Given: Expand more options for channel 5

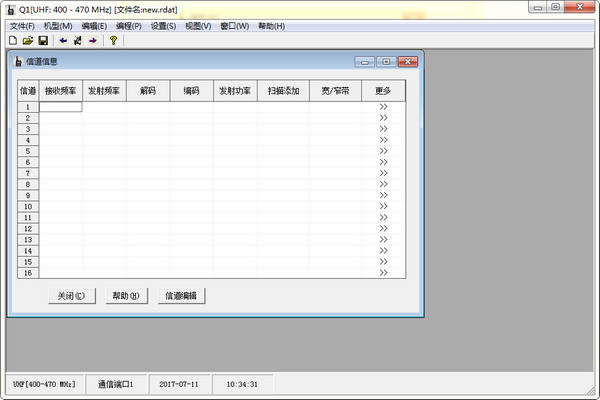Looking at the screenshot, I should pyautogui.click(x=383, y=151).
